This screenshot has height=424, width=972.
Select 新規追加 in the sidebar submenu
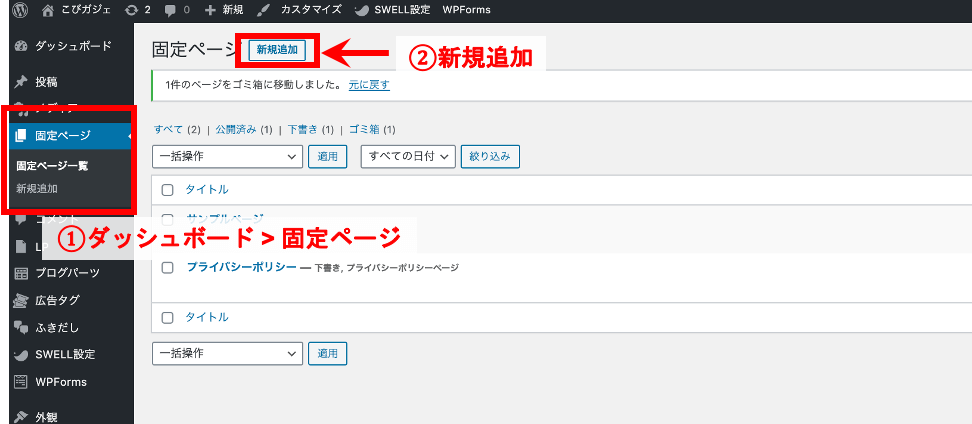[37, 188]
